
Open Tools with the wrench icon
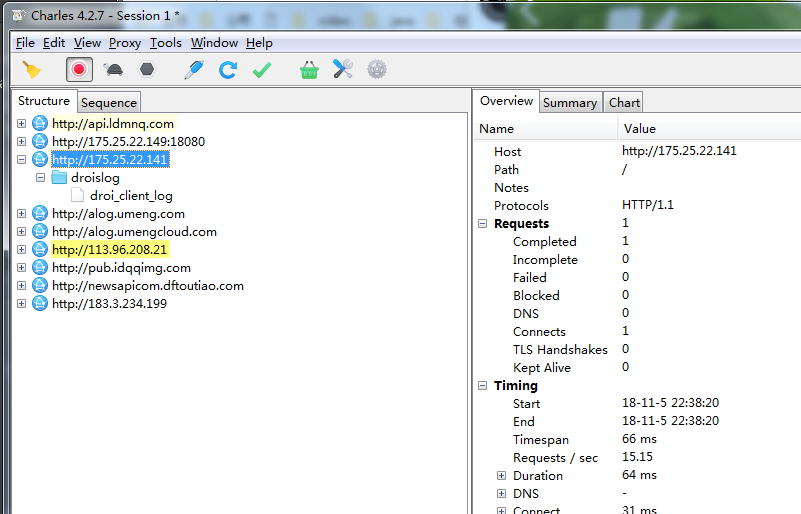point(343,69)
